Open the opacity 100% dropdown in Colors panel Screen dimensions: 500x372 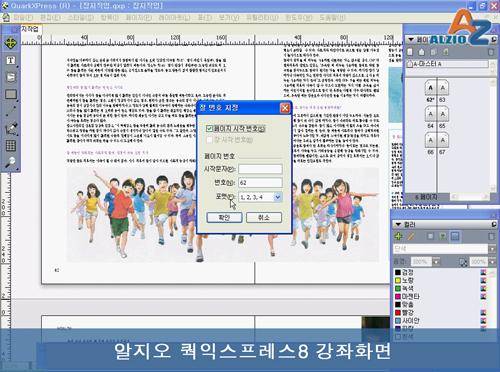(x=492, y=262)
